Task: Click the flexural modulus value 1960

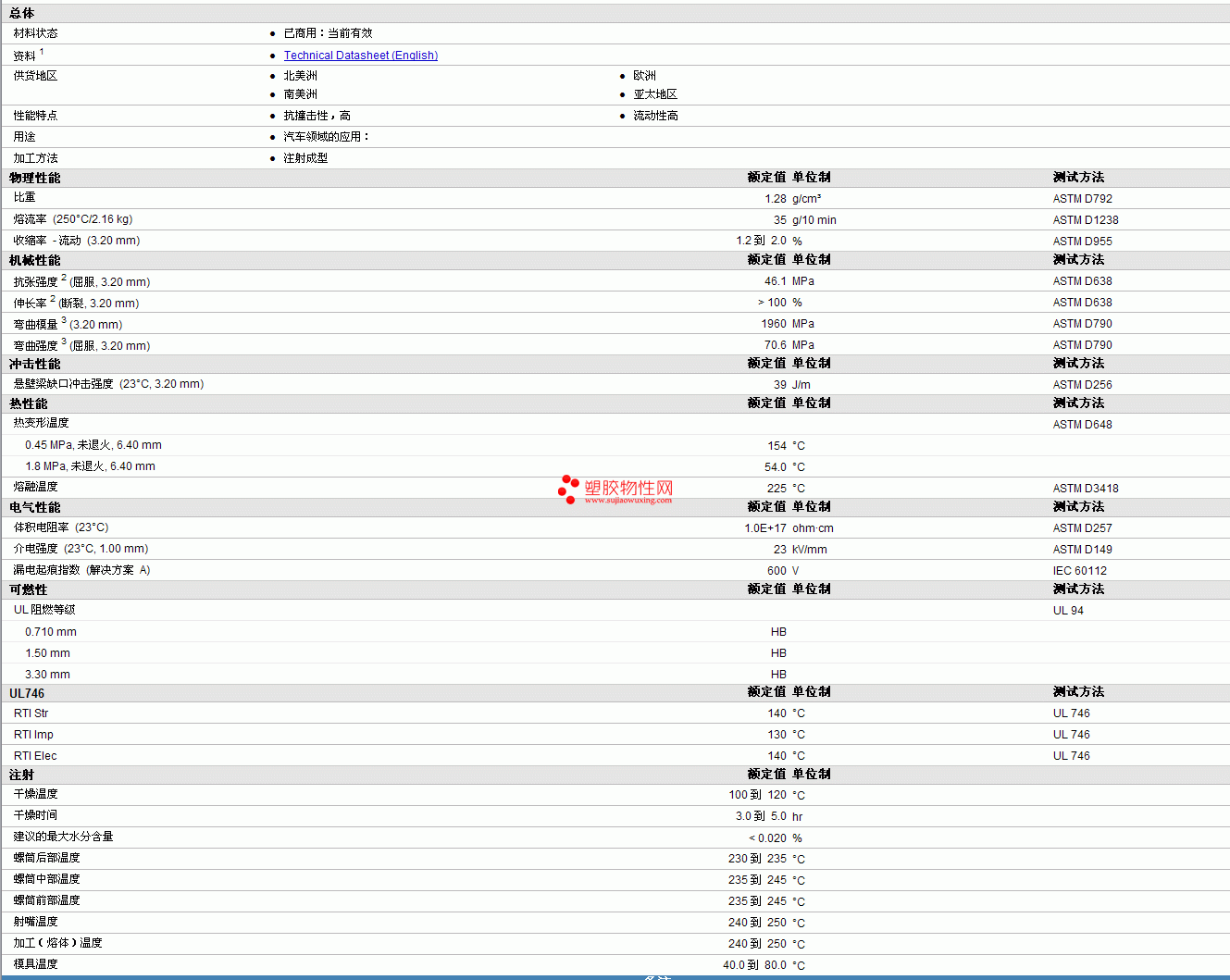Action: click(774, 324)
